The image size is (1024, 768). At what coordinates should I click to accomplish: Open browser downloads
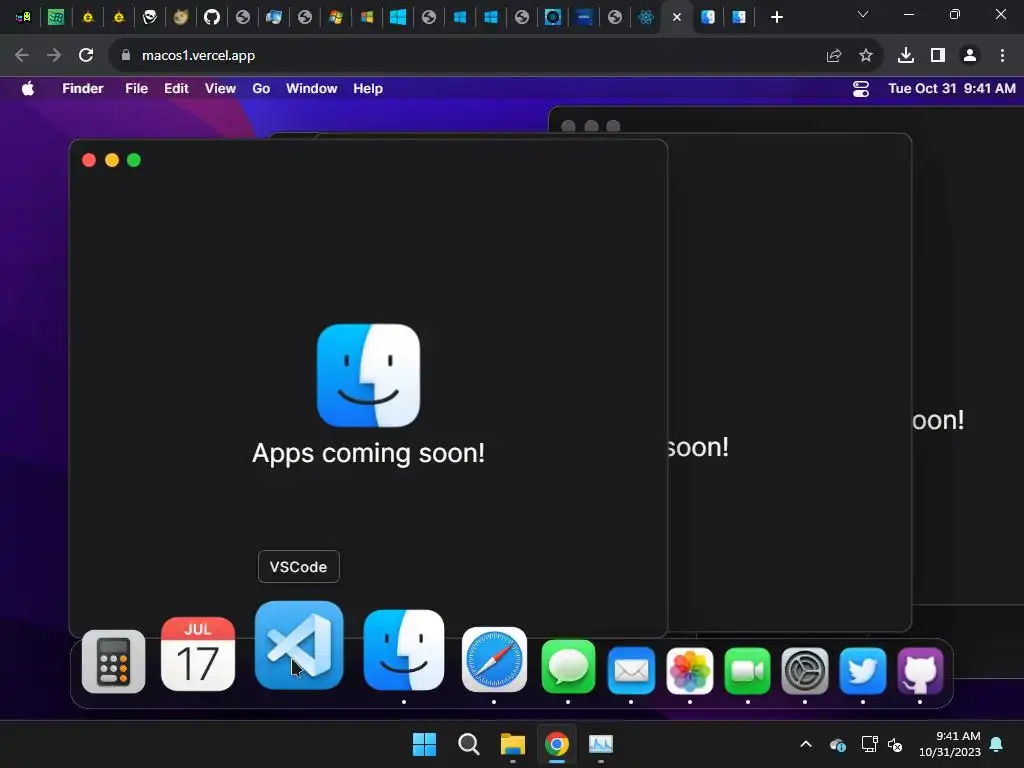[906, 56]
